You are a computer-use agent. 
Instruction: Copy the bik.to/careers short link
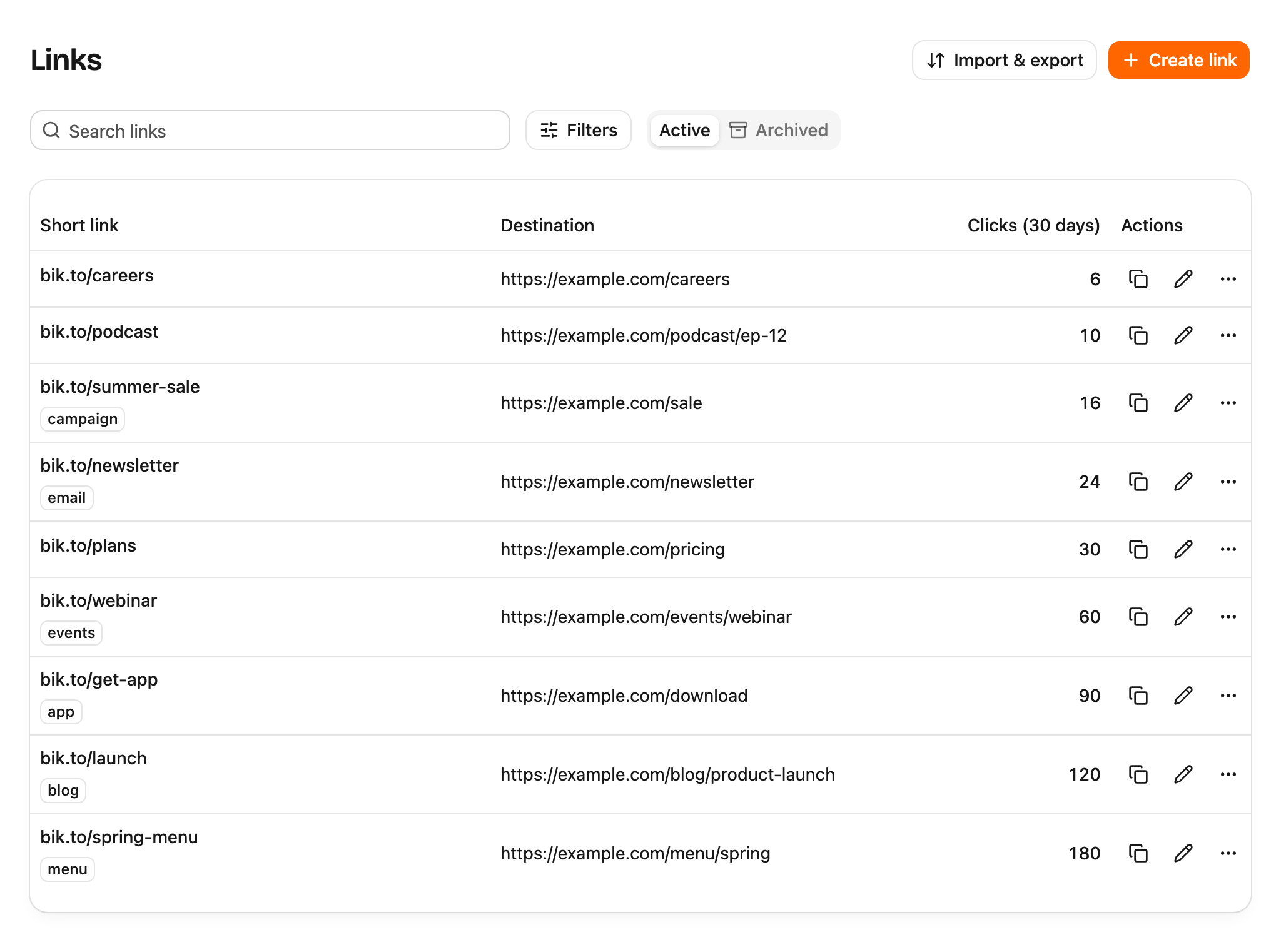point(1138,279)
